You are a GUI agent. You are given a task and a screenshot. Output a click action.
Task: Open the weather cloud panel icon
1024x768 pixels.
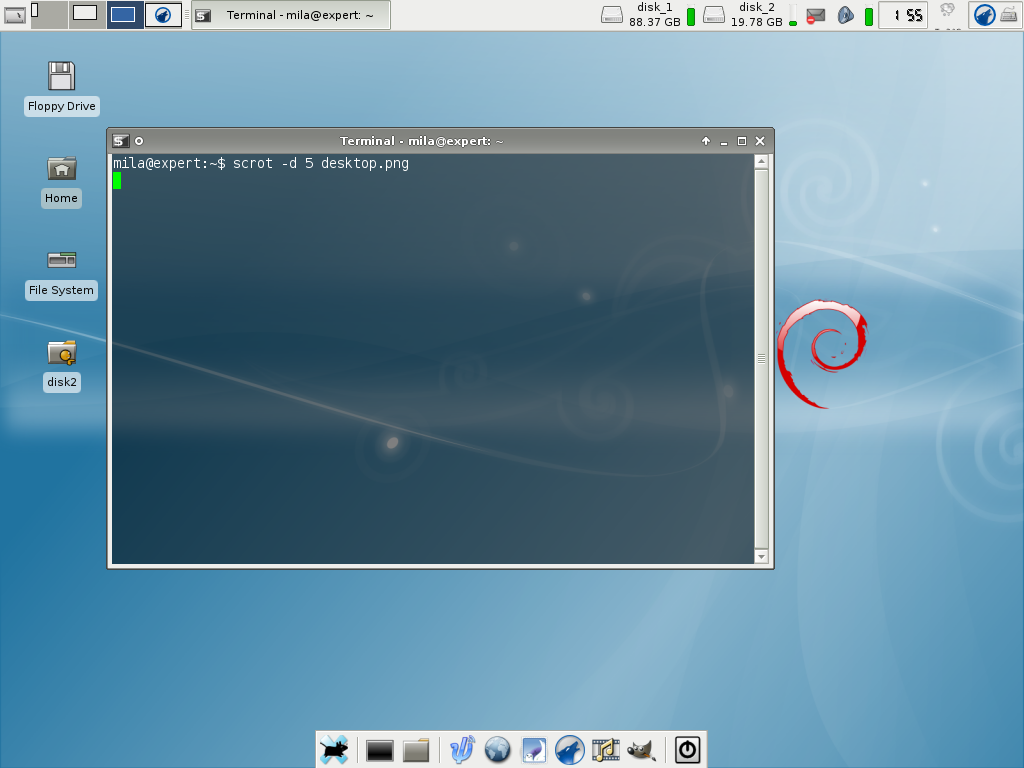948,11
